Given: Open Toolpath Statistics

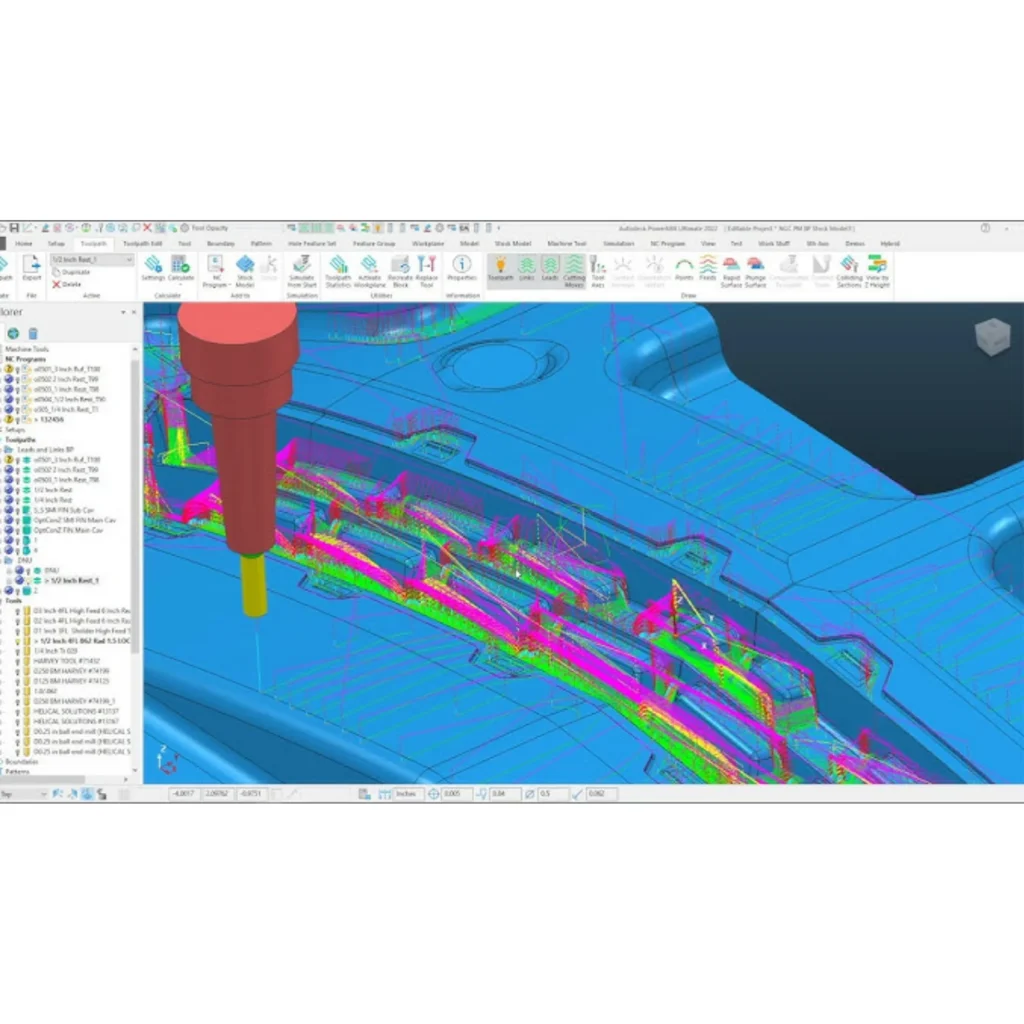Looking at the screenshot, I should 338,270.
